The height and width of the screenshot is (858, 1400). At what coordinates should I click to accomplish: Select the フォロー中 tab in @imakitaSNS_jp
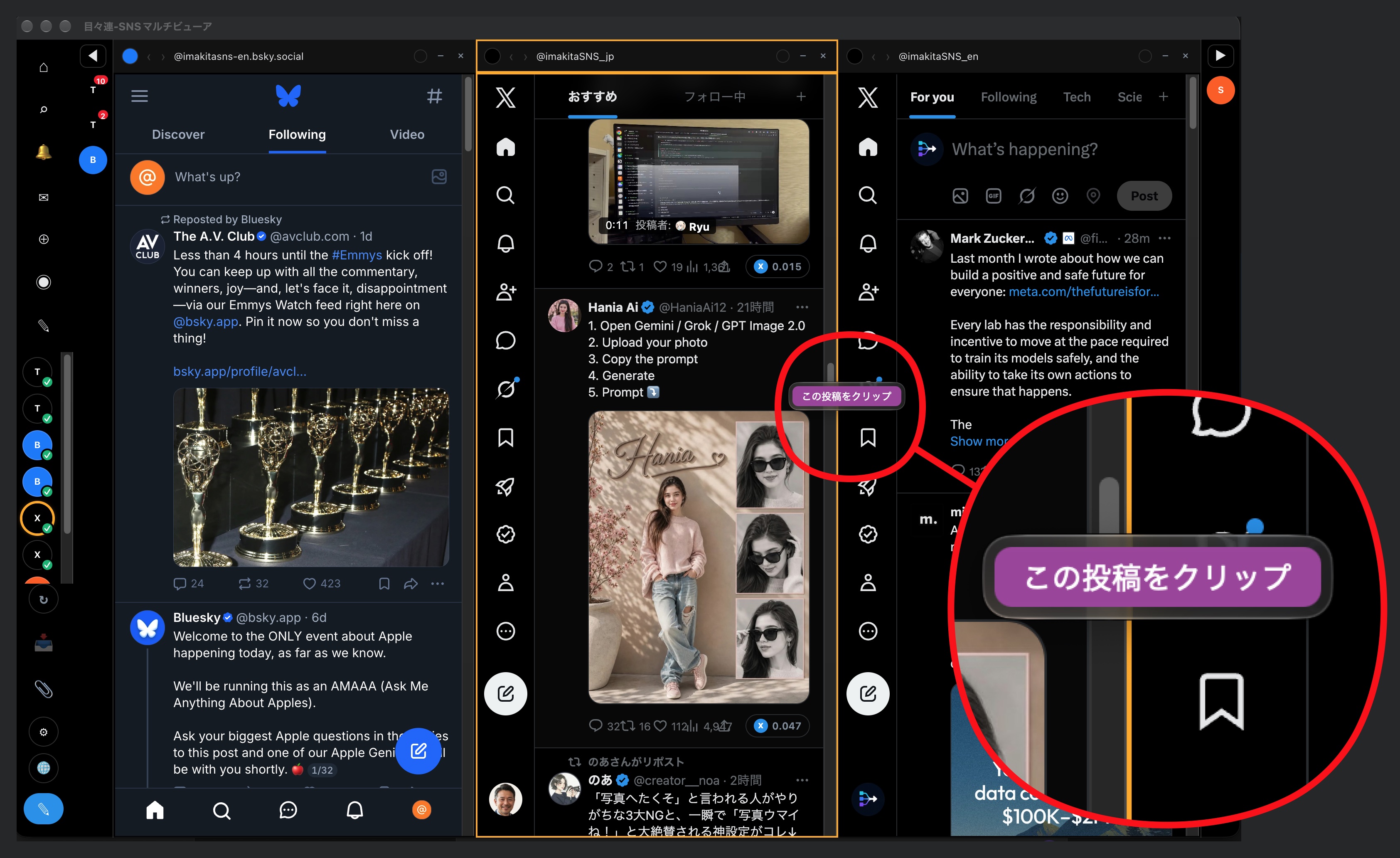click(x=715, y=96)
